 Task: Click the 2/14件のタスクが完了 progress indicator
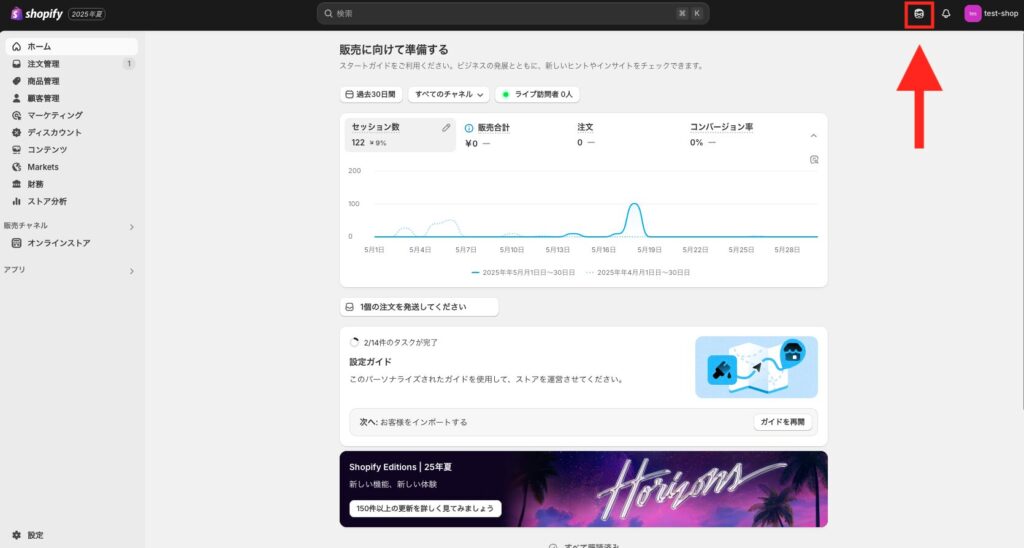394,342
